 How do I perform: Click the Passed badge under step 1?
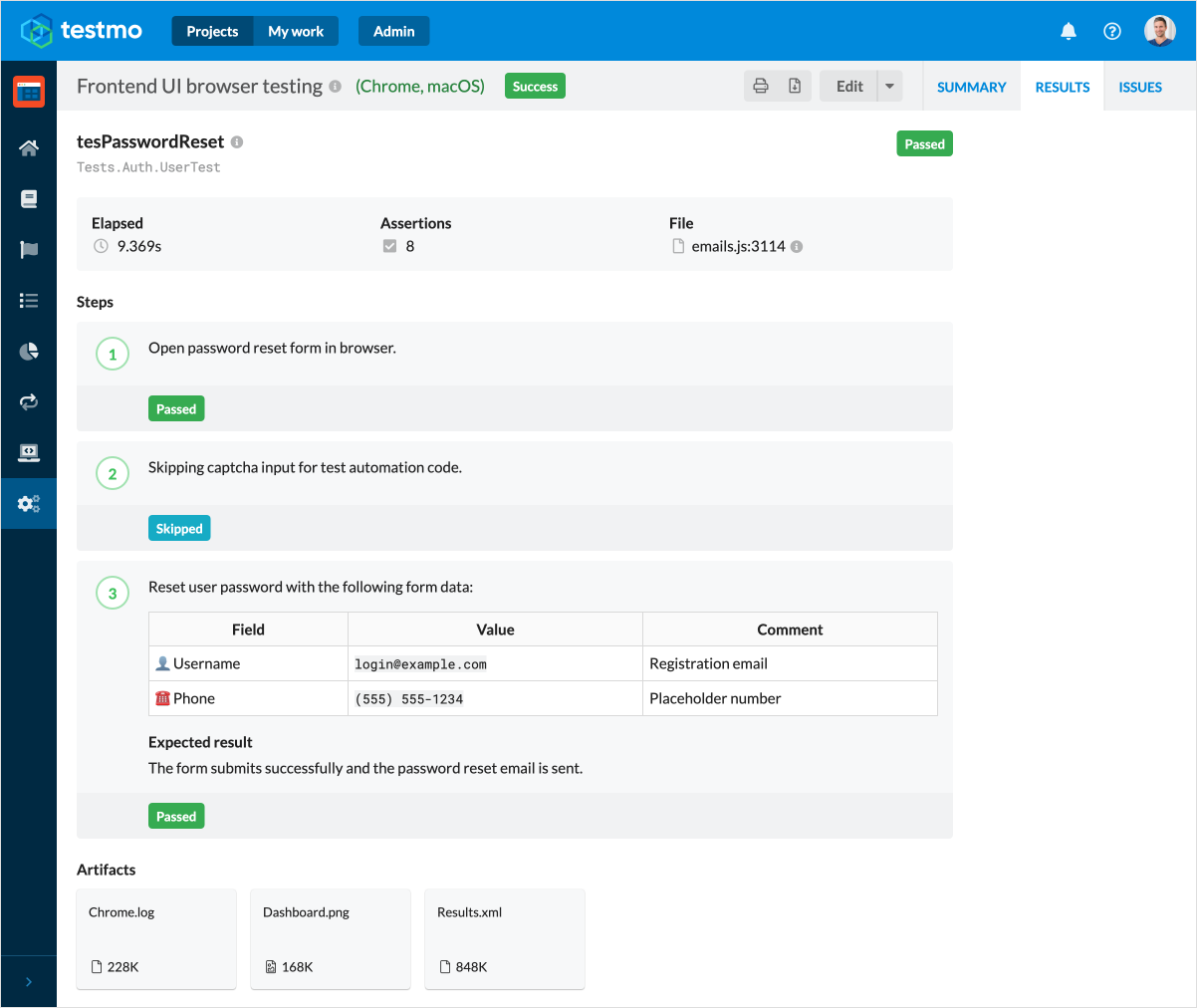pyautogui.click(x=176, y=408)
